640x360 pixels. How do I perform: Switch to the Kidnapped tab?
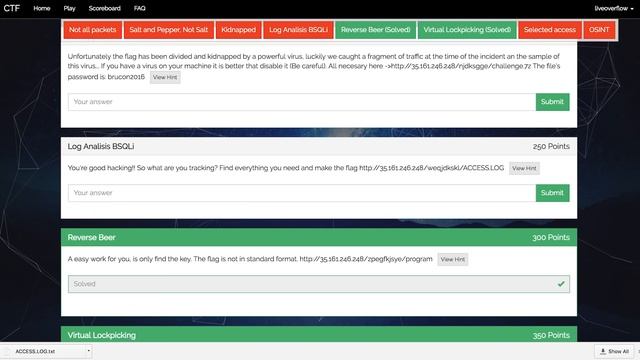coord(238,30)
